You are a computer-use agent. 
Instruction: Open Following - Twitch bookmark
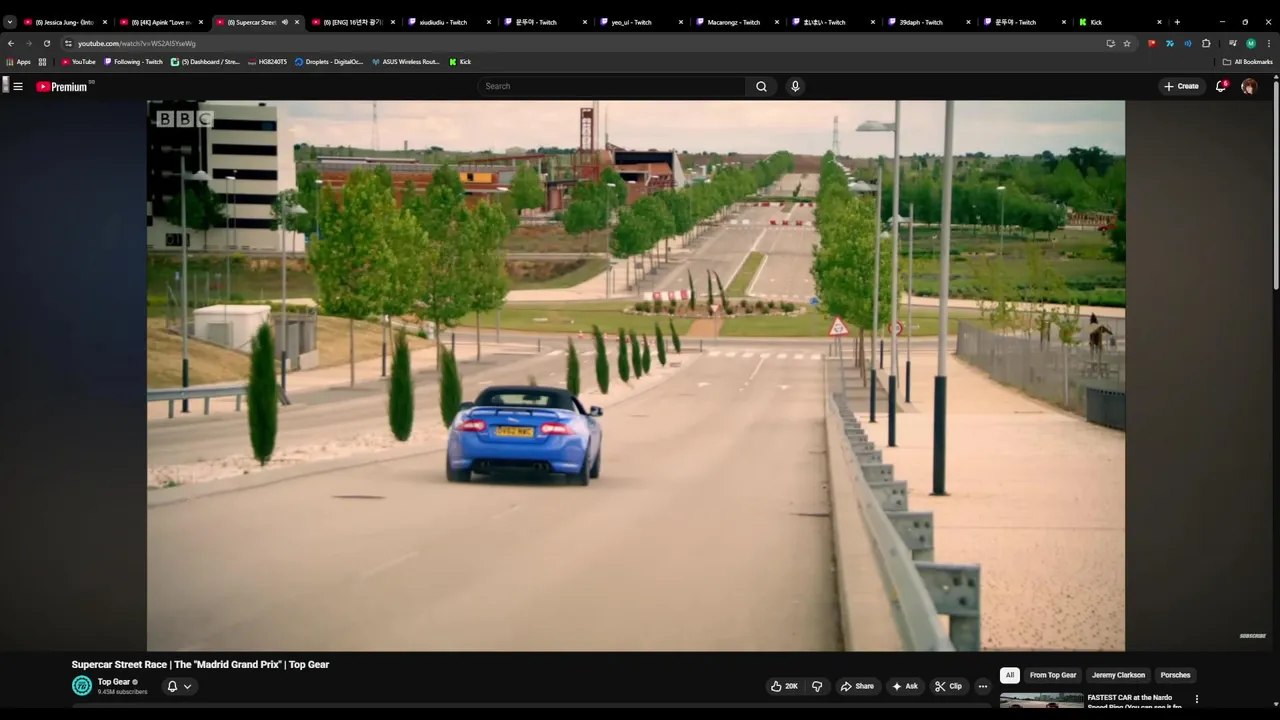click(133, 62)
